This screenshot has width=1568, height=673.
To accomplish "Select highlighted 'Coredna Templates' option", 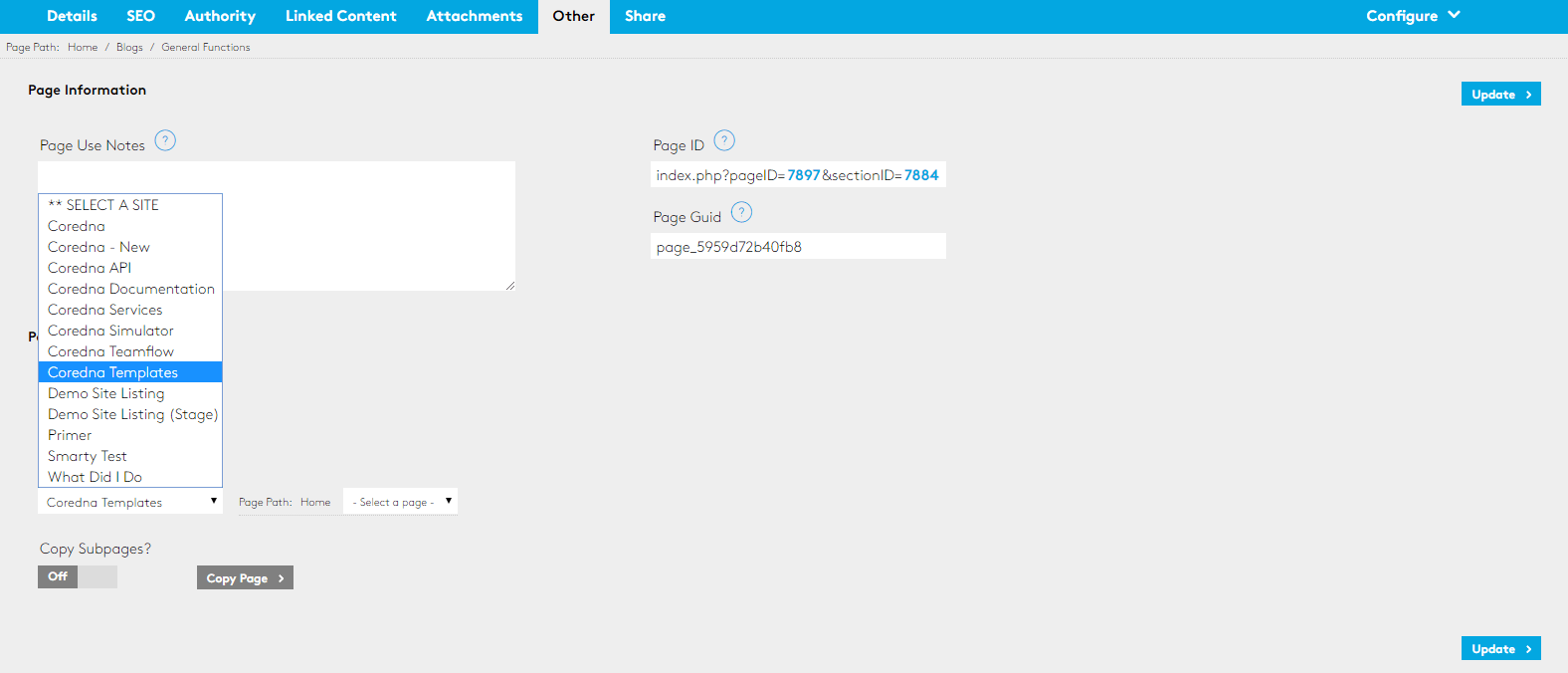I will coord(130,372).
